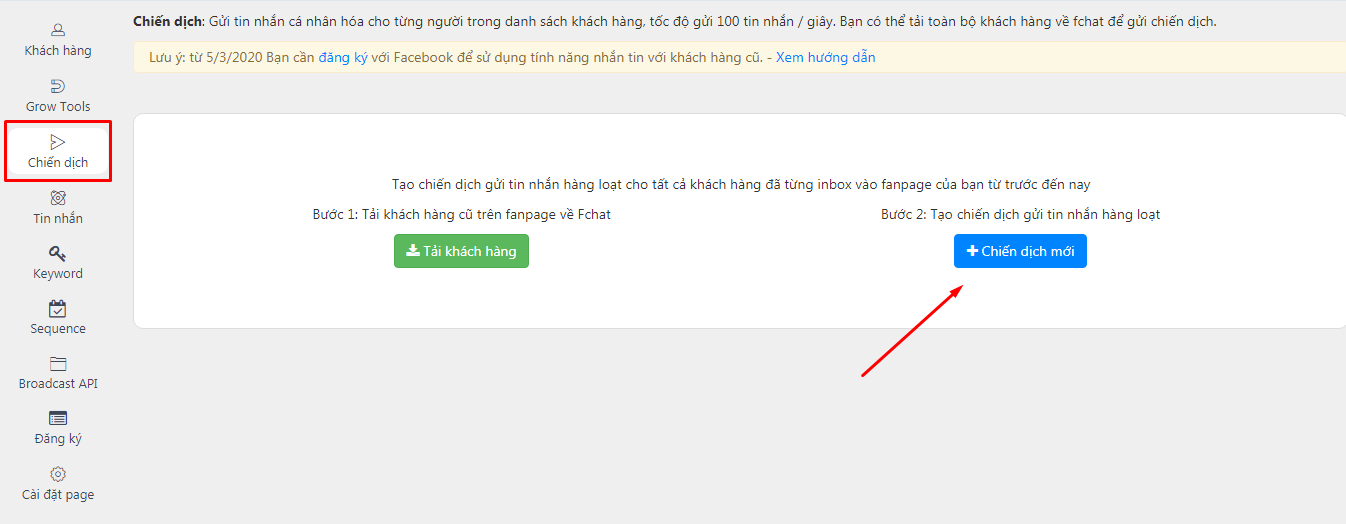Image resolution: width=1346 pixels, height=524 pixels.
Task: Go to the Khách hàng menu label
Action: point(58,51)
